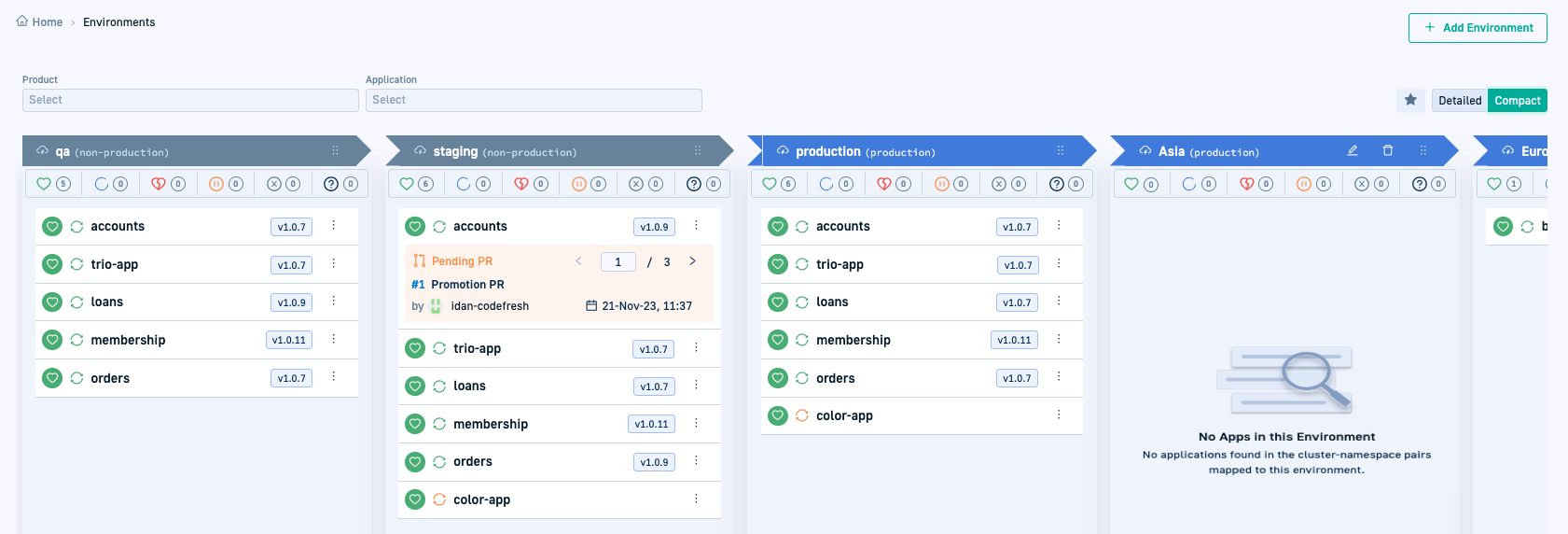Image resolution: width=1568 pixels, height=534 pixels.
Task: Open the Product select dropdown
Action: click(190, 100)
